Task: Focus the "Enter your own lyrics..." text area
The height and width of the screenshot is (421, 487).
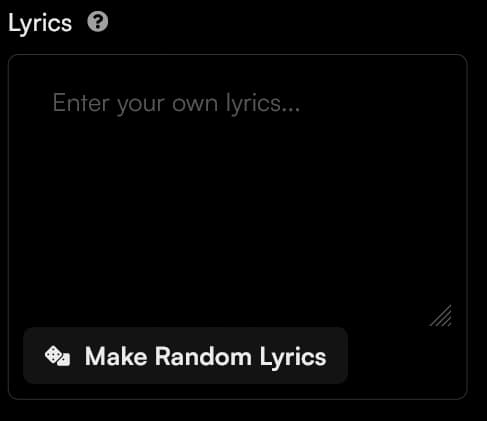Action: (x=238, y=191)
